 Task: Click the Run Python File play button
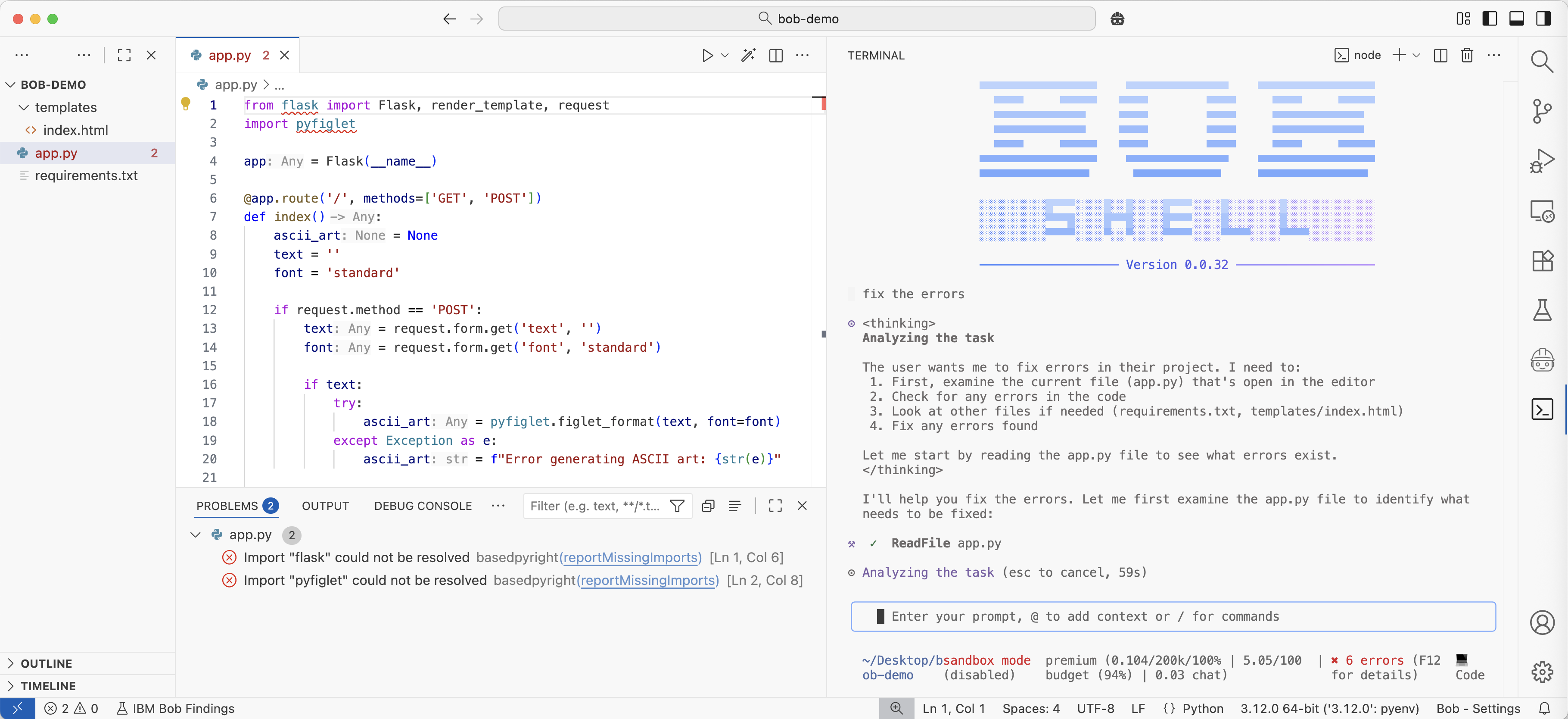coord(707,56)
